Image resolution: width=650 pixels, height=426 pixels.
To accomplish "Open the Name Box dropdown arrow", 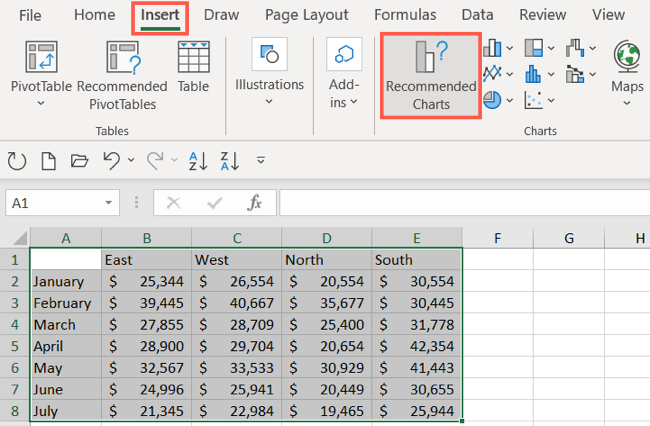I will click(x=109, y=203).
